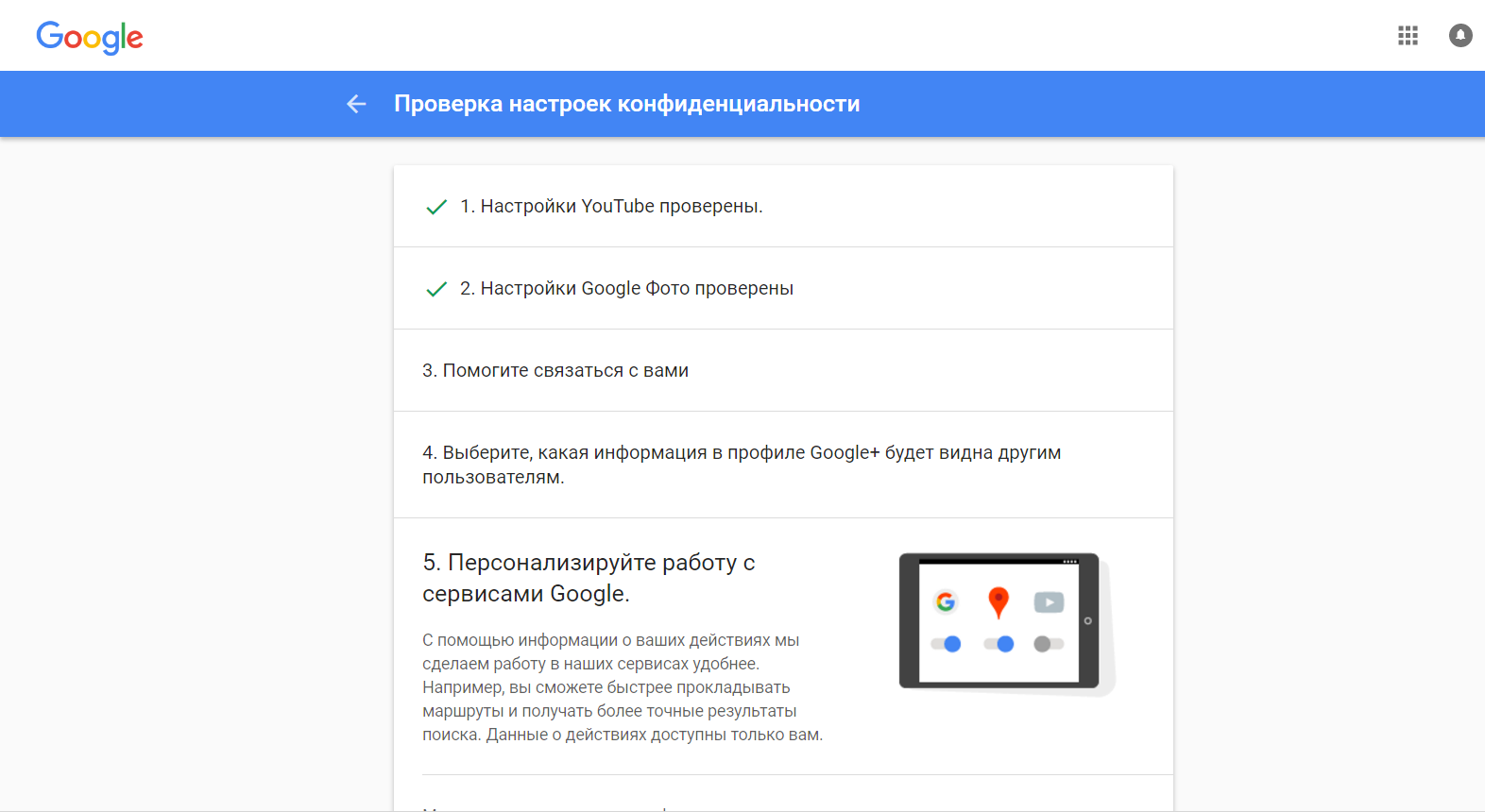
Task: Click the step 5 description paragraph
Action: point(622,687)
